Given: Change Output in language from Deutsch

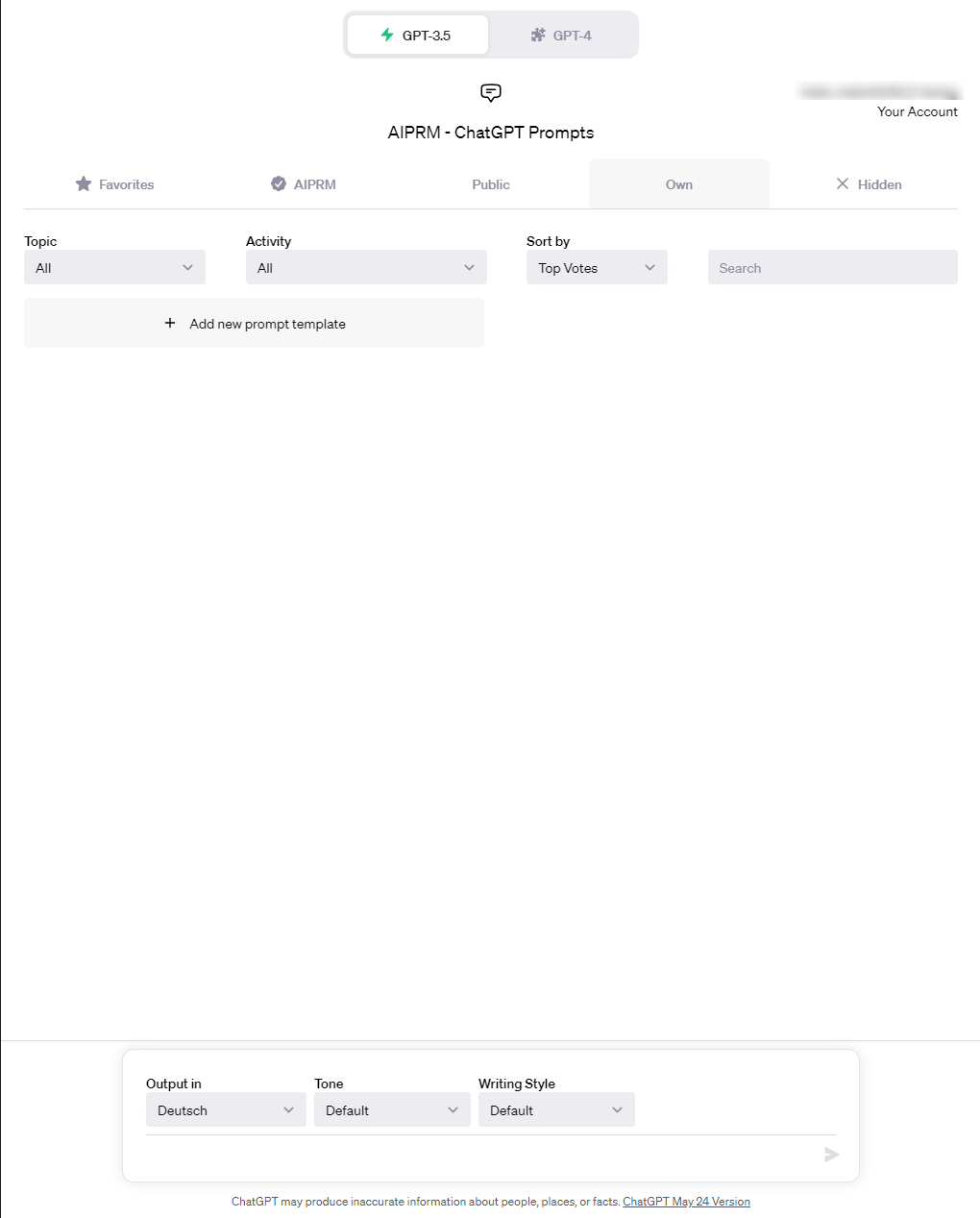Looking at the screenshot, I should pos(225,1110).
